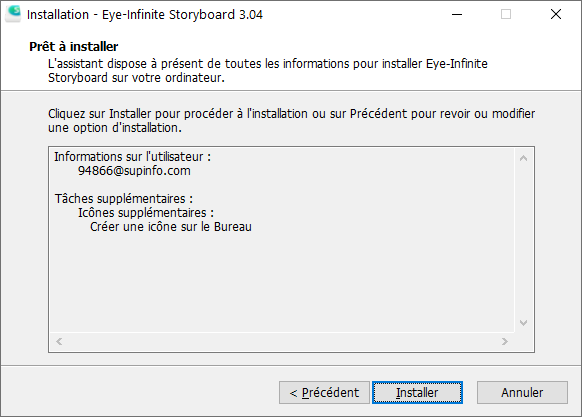582x417 pixels.
Task: Click the summary box down scroll arrow
Action: coord(523,323)
